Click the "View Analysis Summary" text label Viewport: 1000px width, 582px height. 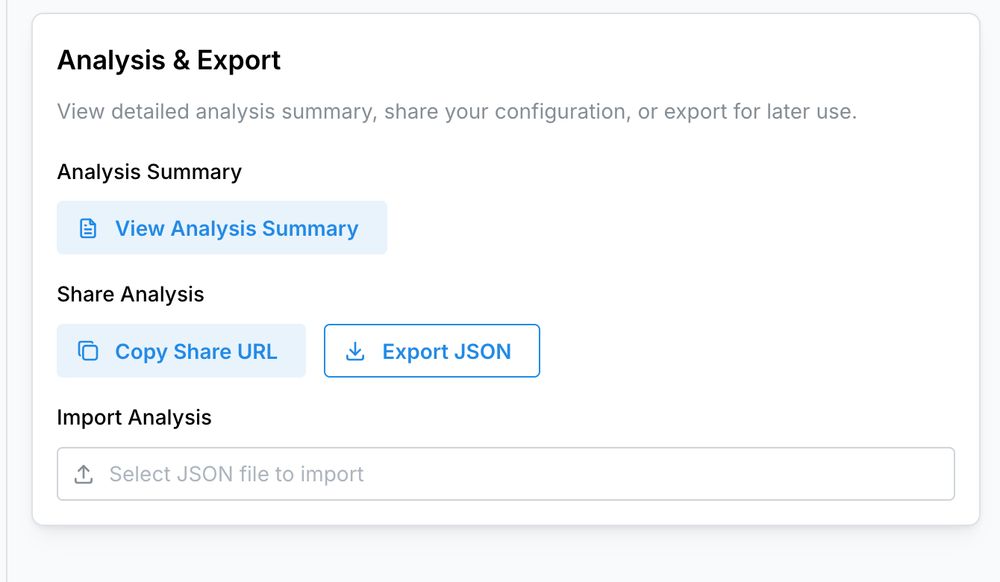point(236,229)
